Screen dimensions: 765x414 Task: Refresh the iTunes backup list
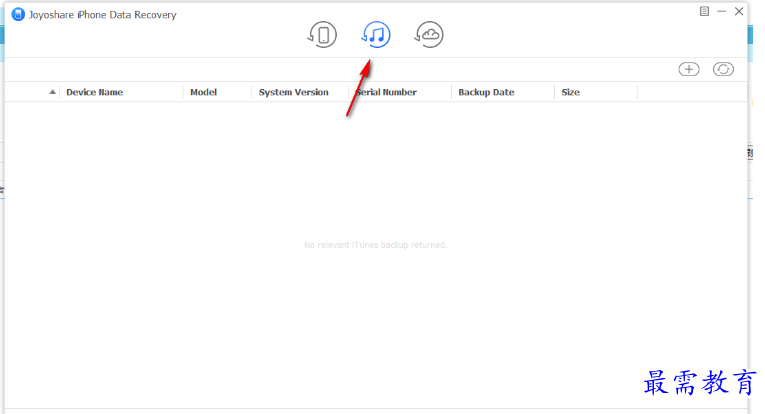(x=723, y=69)
